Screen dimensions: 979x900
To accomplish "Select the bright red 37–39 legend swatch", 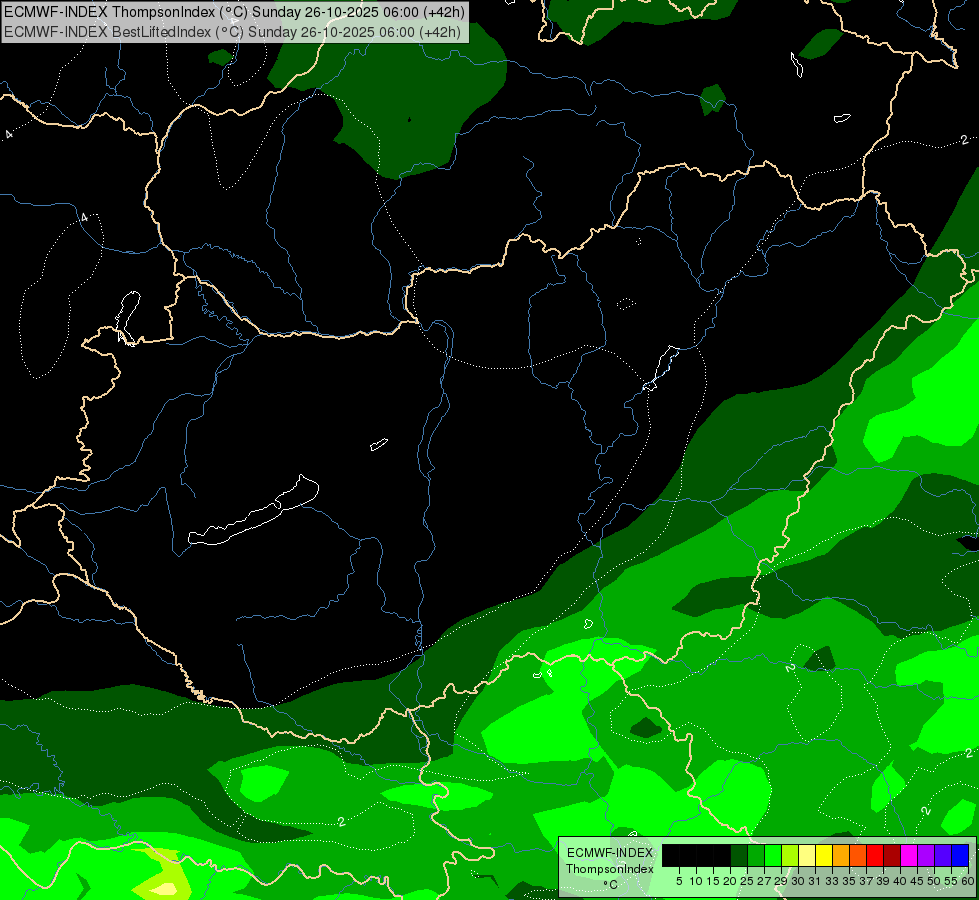I will tap(875, 855).
